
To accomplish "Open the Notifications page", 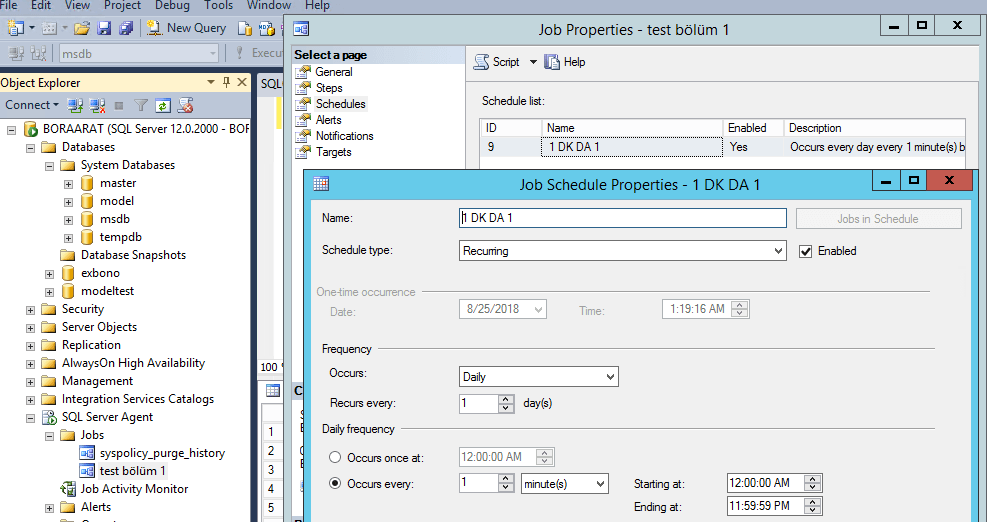I will 344,136.
